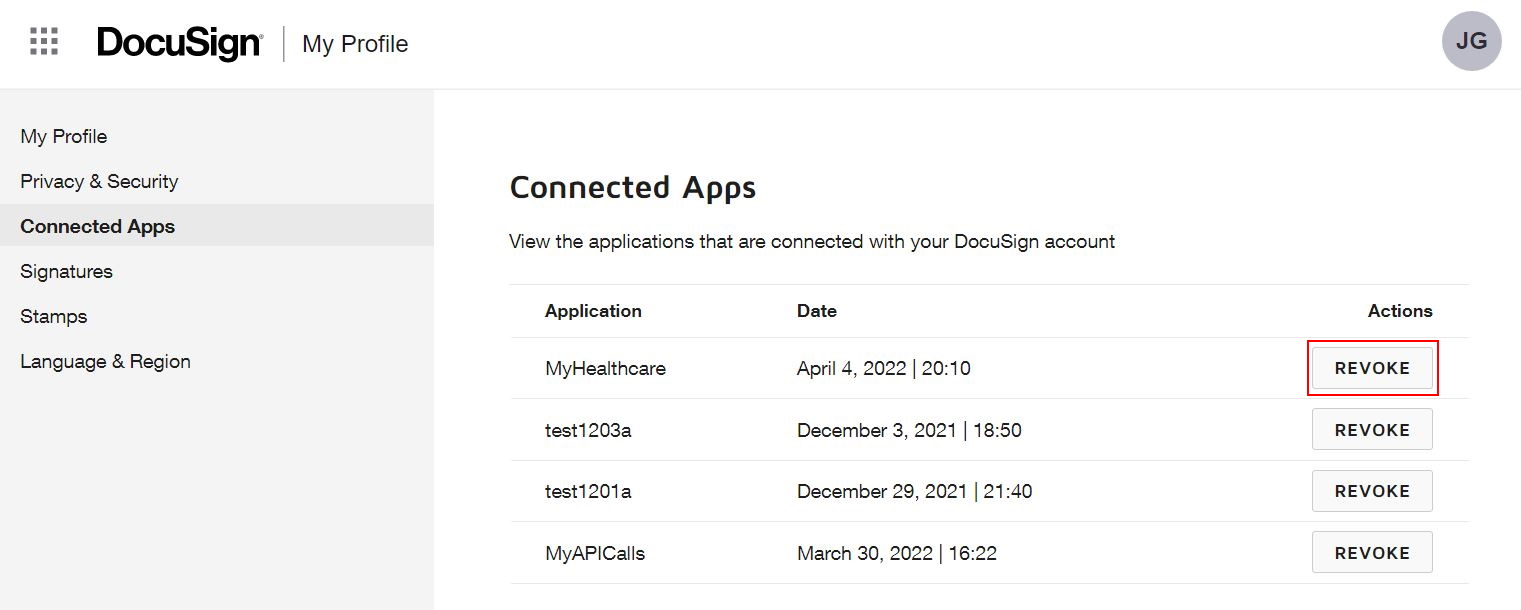
Task: Click the My Profile header title
Action: coord(355,44)
